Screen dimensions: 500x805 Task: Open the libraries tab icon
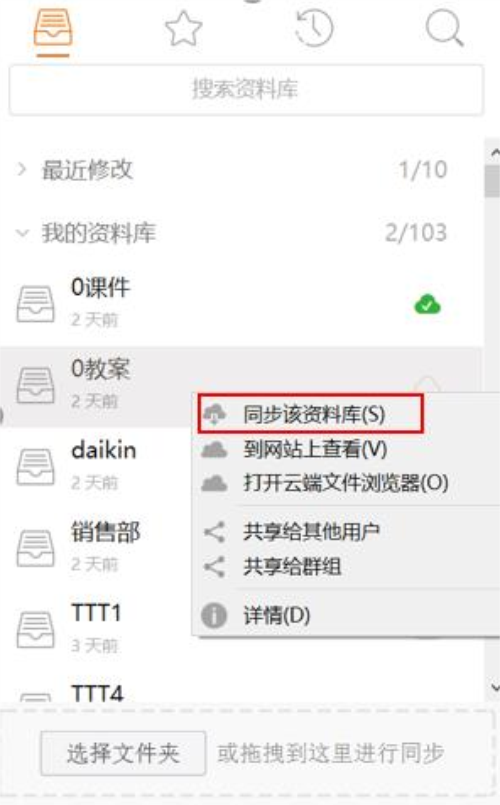(53, 28)
